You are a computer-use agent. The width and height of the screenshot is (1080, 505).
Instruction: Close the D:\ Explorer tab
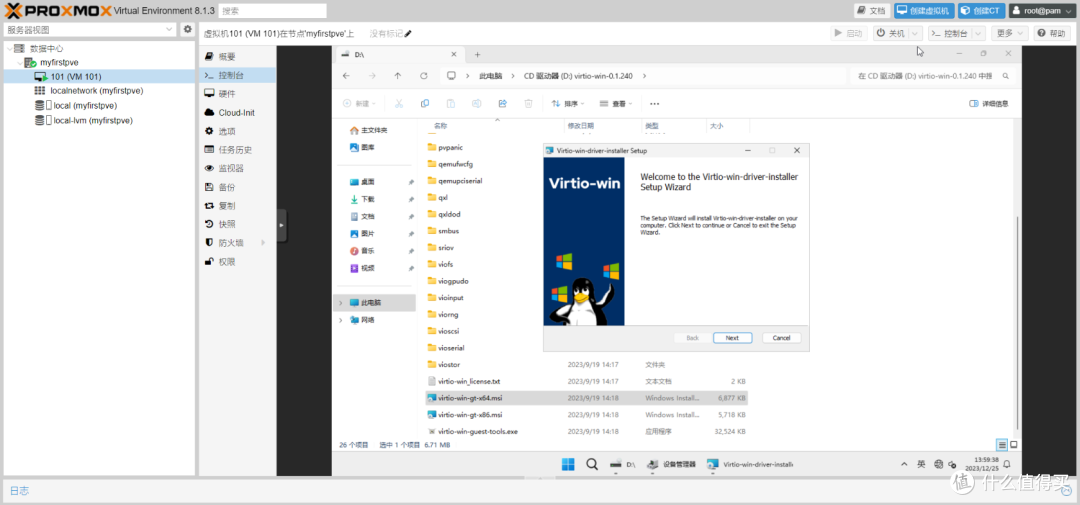(453, 54)
